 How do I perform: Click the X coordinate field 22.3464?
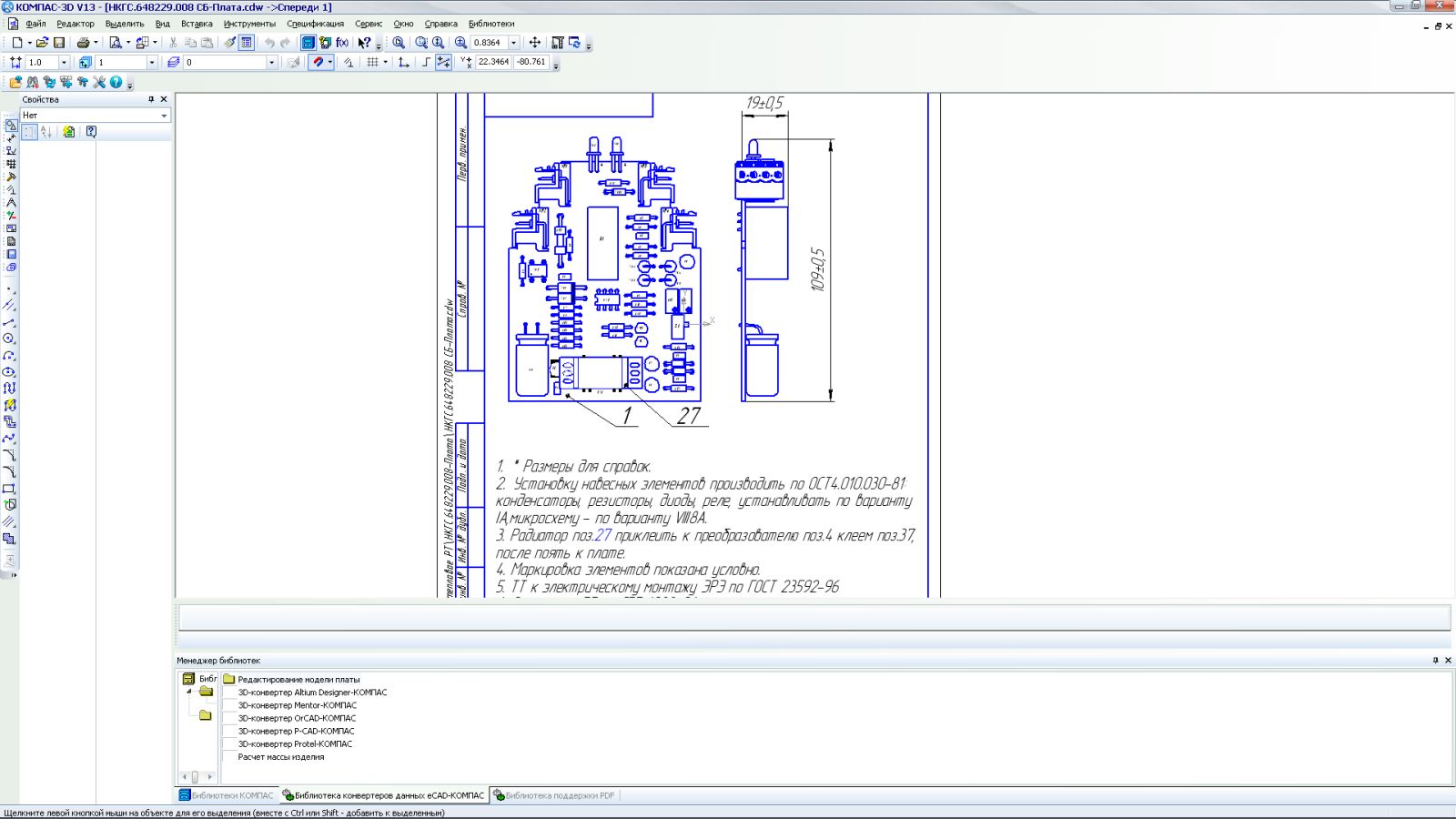[493, 62]
